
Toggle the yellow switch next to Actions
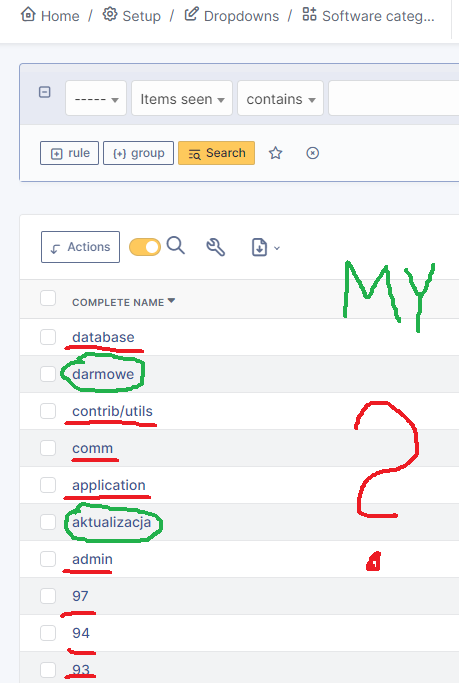145,247
